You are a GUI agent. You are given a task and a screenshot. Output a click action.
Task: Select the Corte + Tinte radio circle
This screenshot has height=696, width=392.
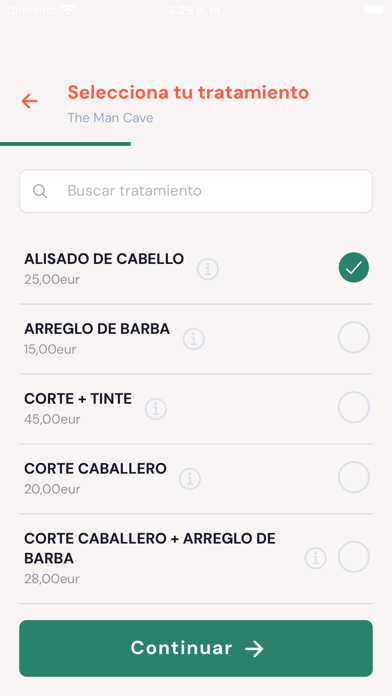pyautogui.click(x=354, y=407)
